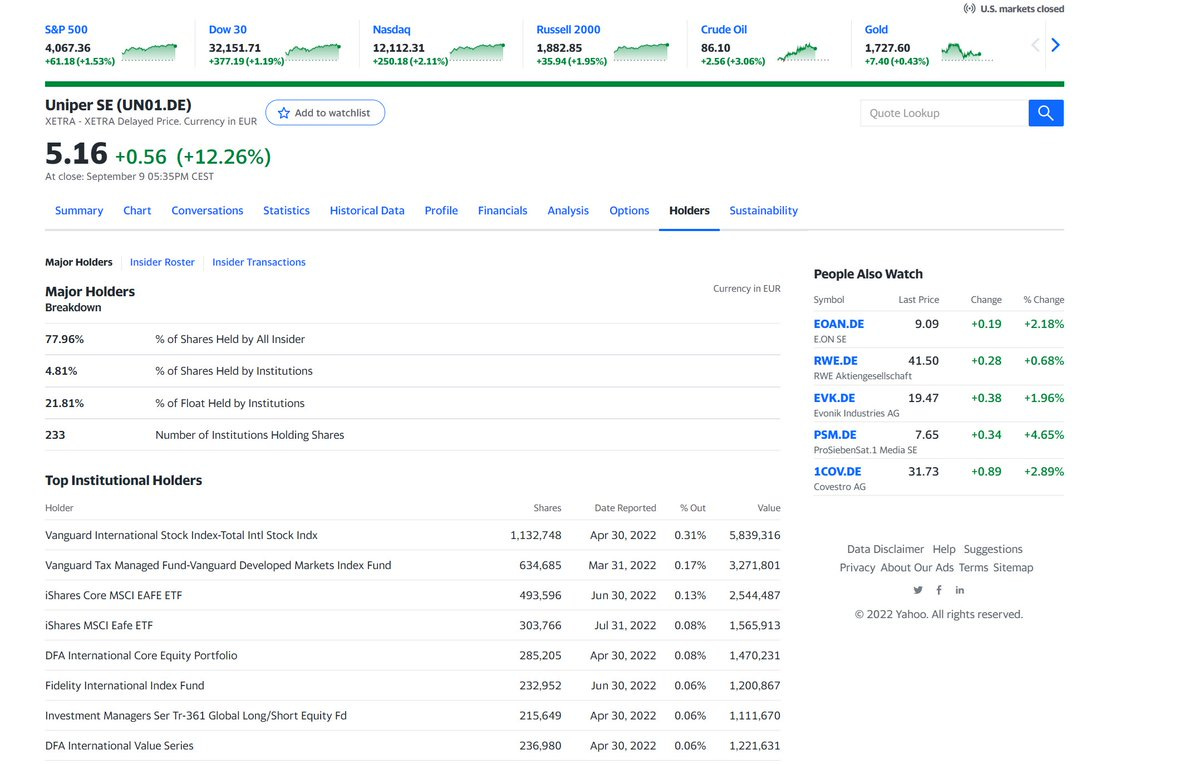Image resolution: width=1199 pixels, height=764 pixels.
Task: Open the Data Disclaimer link
Action: point(885,549)
